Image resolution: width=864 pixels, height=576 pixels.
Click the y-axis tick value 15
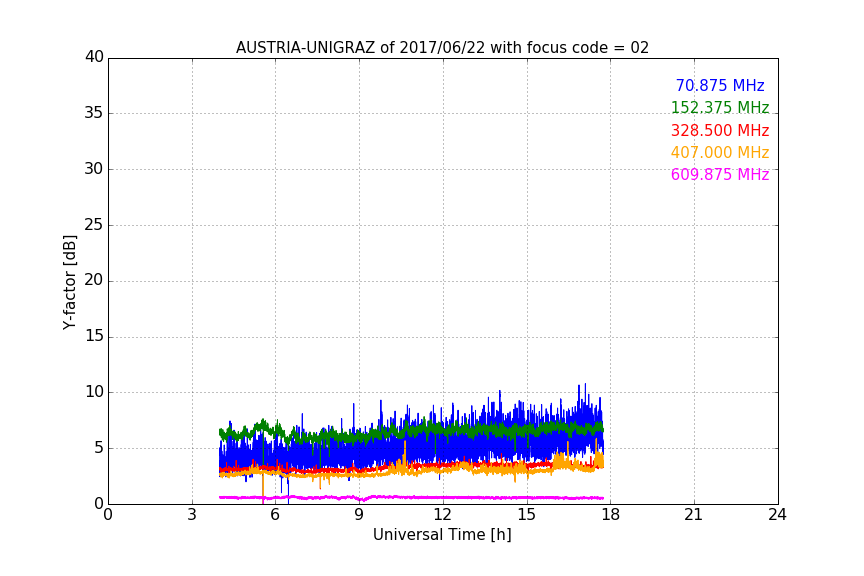tap(94, 336)
